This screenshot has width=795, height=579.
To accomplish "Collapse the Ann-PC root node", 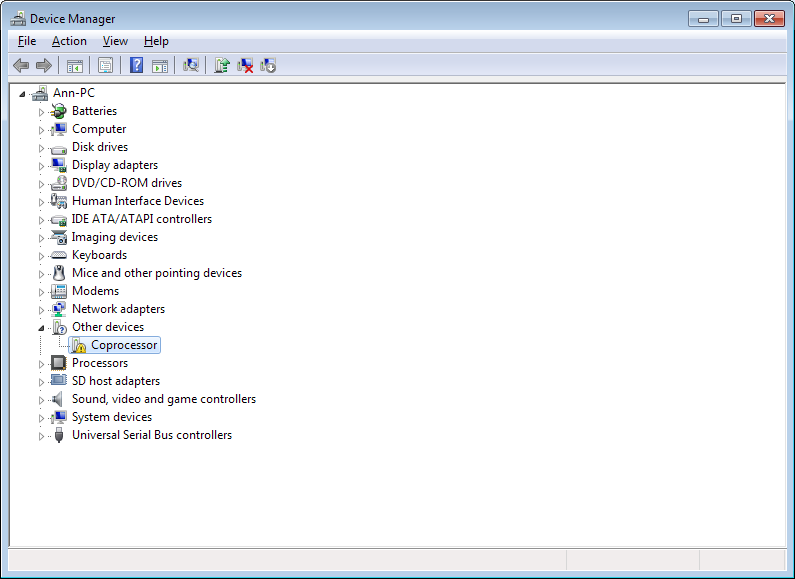I will click(22, 94).
